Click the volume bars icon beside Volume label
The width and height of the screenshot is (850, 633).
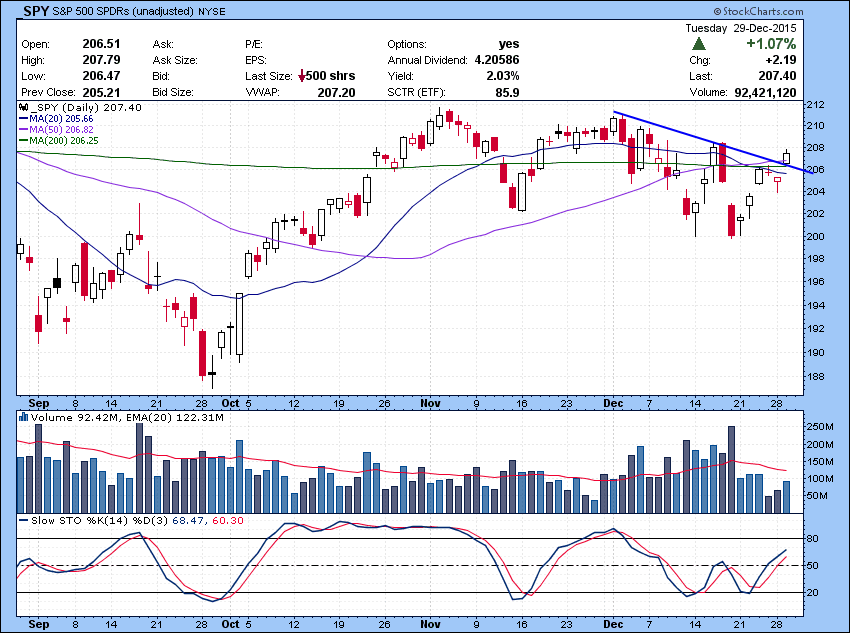23,417
